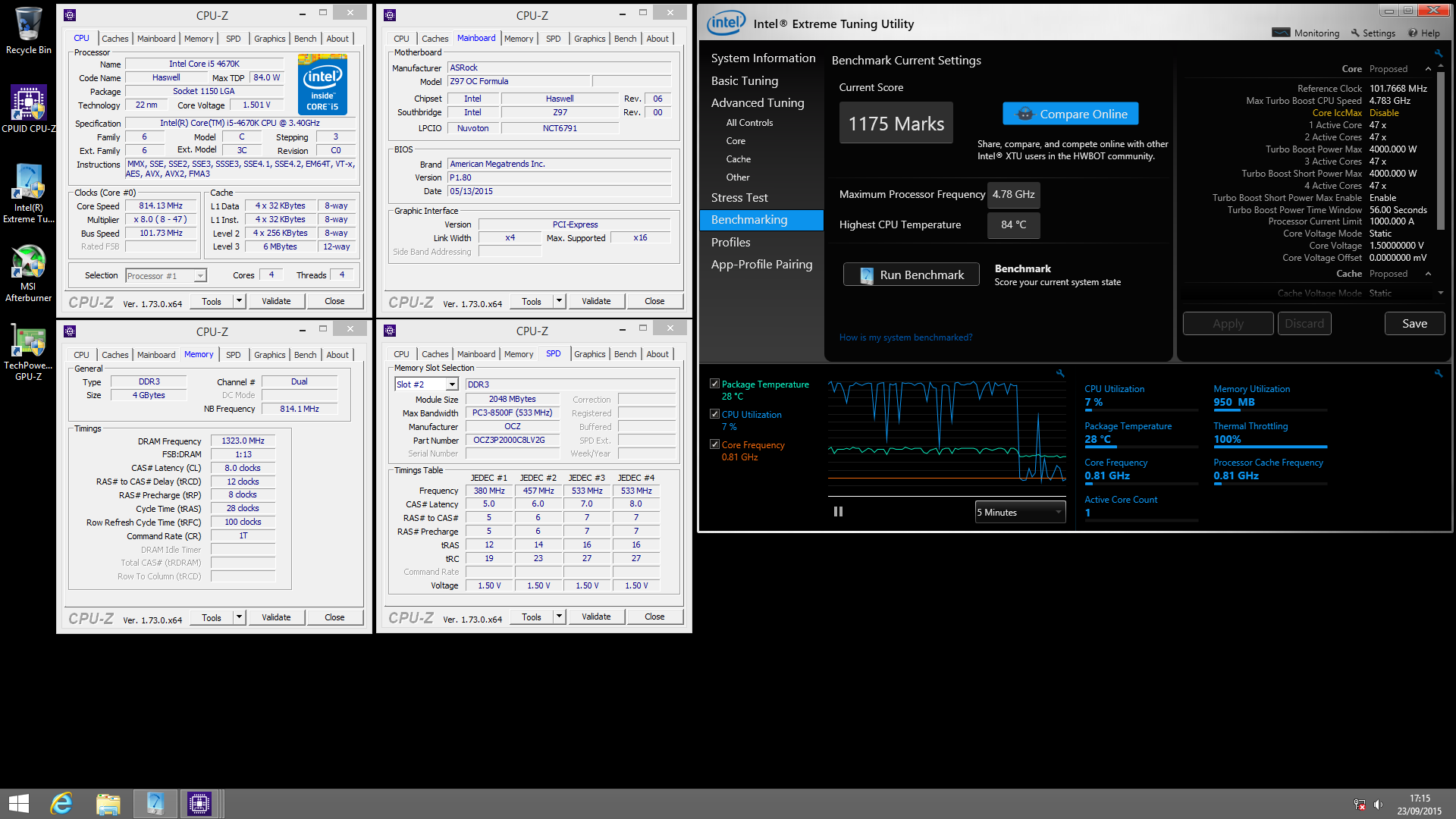Screen dimensions: 1456x819
Task: Switch to CPU-Z taskbar icon
Action: 199,804
